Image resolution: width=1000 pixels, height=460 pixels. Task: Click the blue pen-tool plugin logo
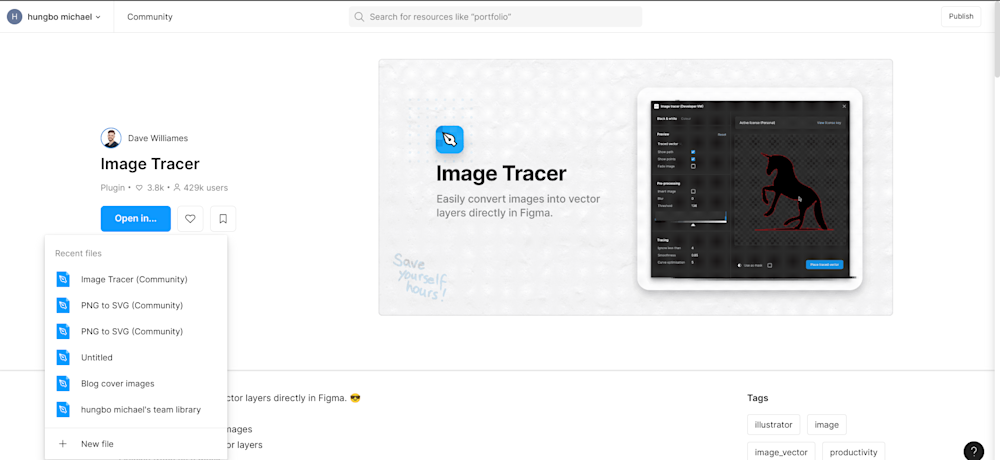[450, 139]
